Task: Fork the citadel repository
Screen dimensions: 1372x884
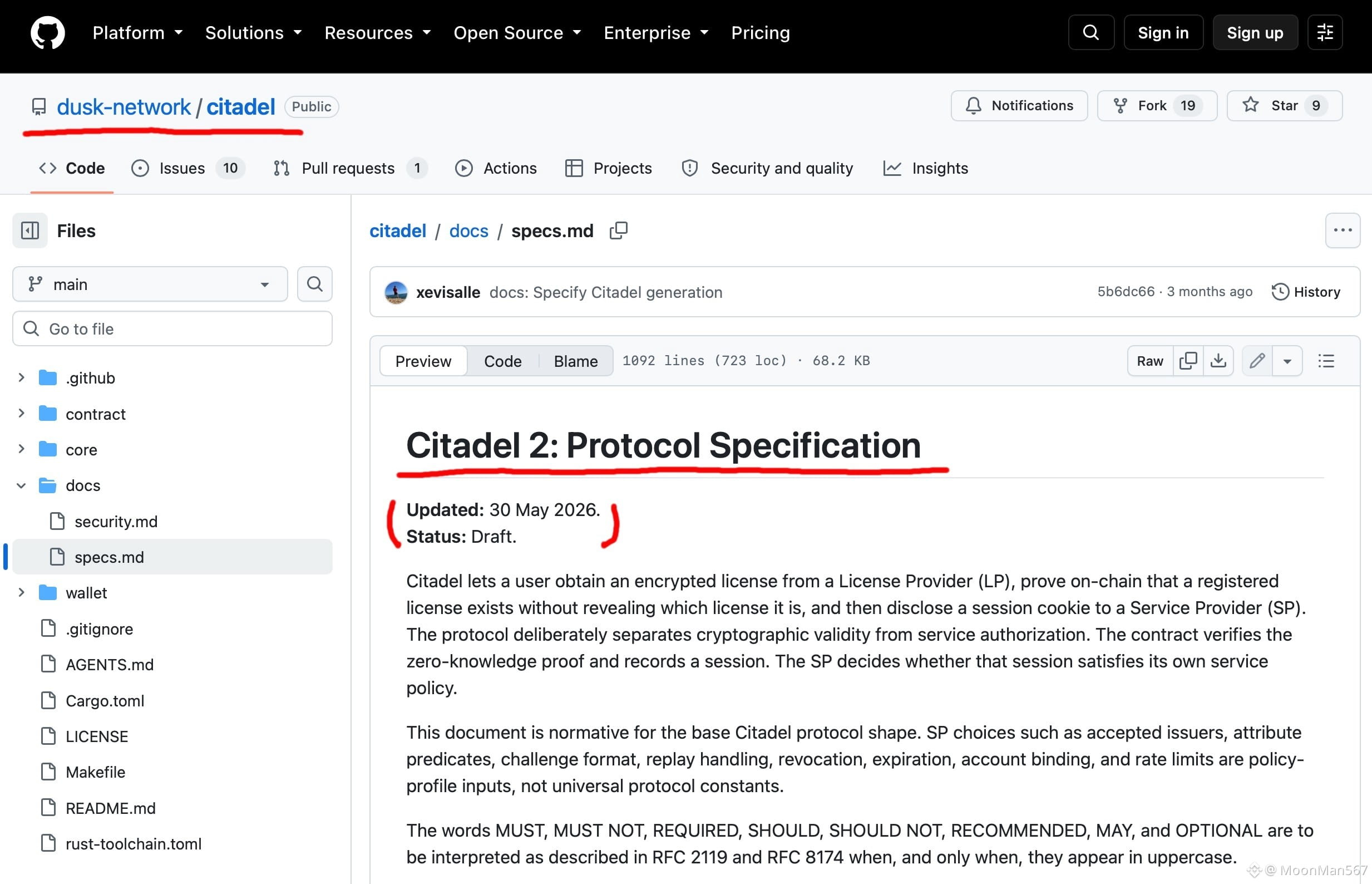Action: 1157,106
